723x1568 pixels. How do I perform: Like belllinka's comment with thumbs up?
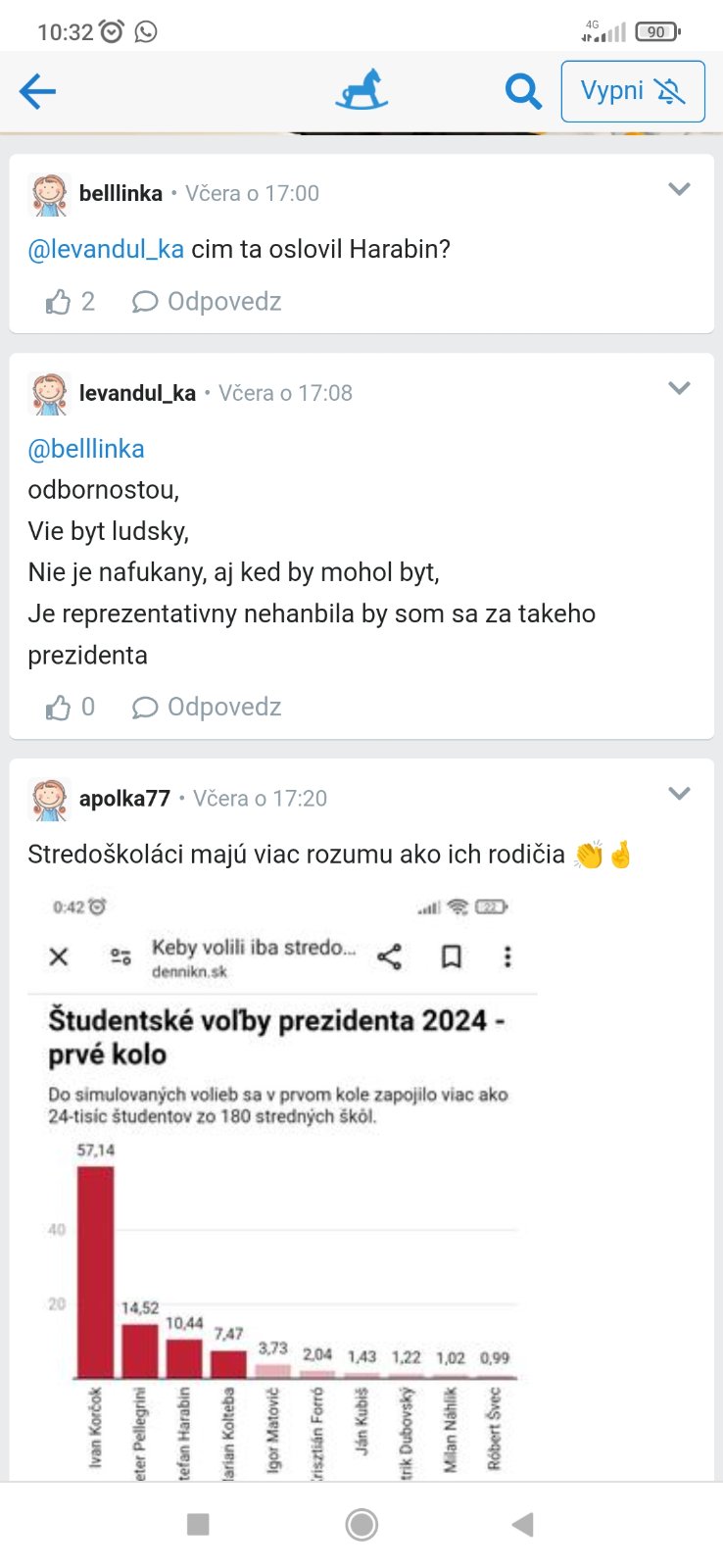tap(59, 302)
